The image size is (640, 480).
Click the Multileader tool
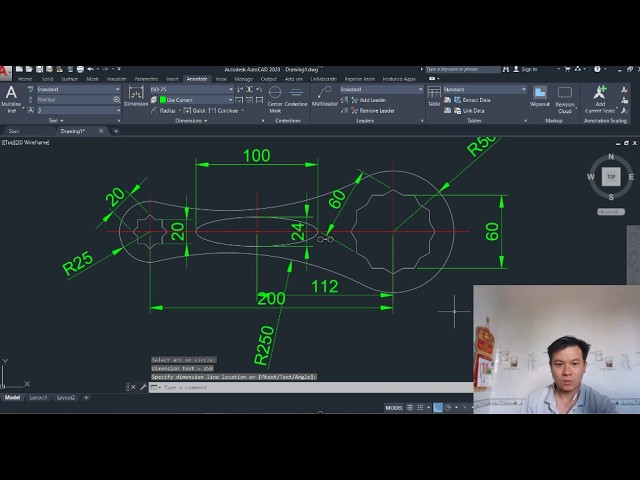(x=324, y=97)
